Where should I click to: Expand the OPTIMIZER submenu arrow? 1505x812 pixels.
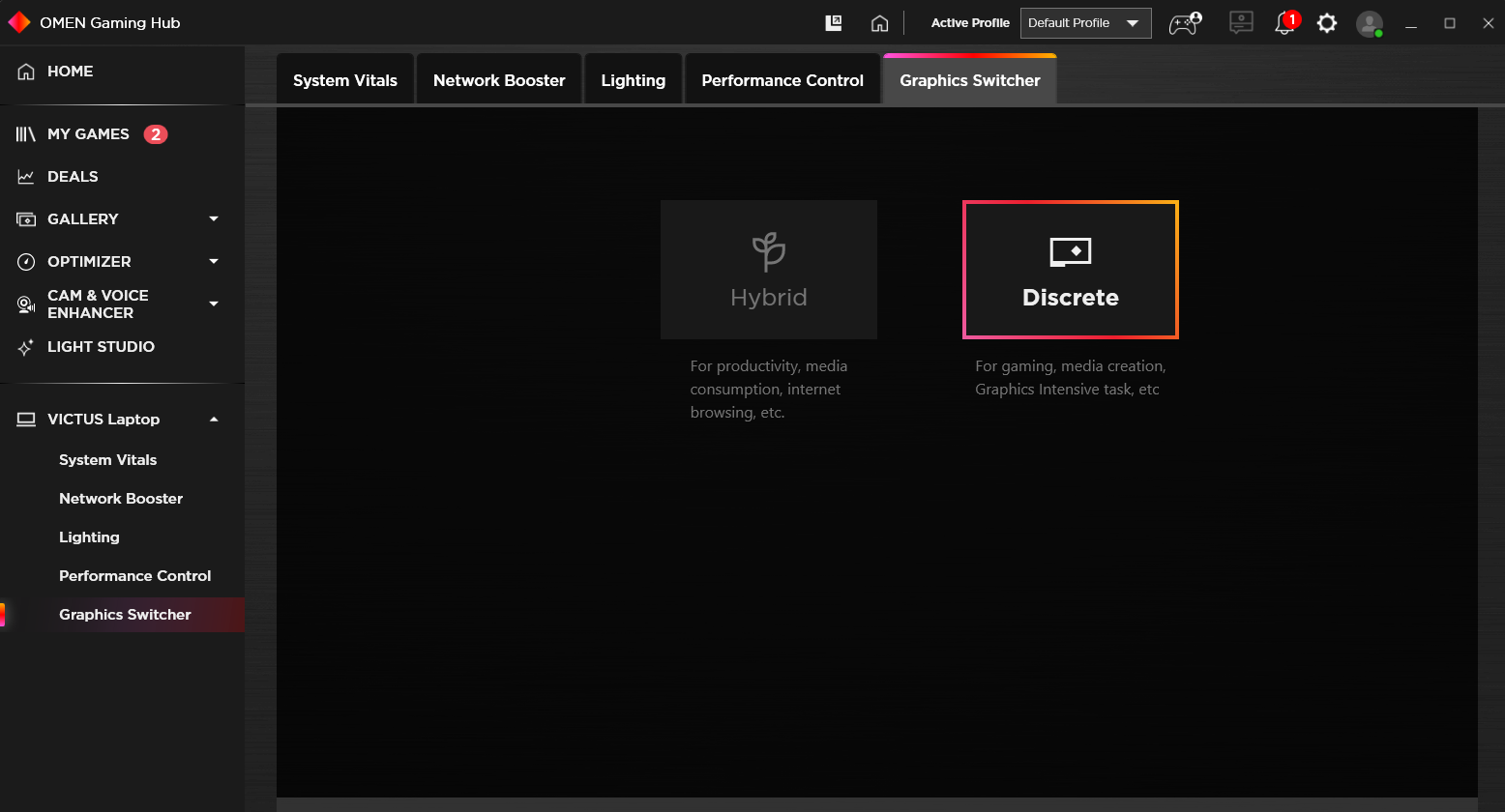[x=214, y=262]
